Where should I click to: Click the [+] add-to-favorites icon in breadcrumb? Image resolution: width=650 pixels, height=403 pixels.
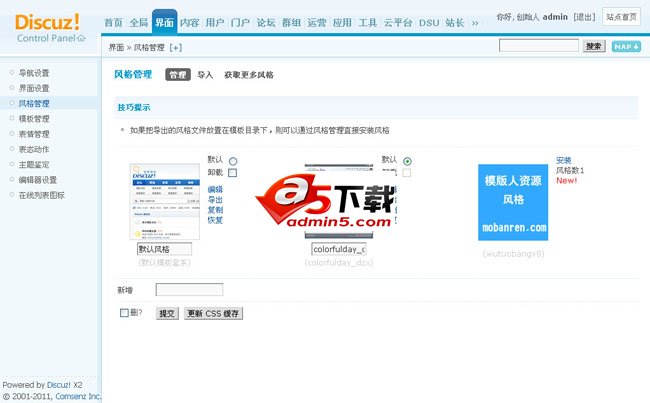click(176, 48)
